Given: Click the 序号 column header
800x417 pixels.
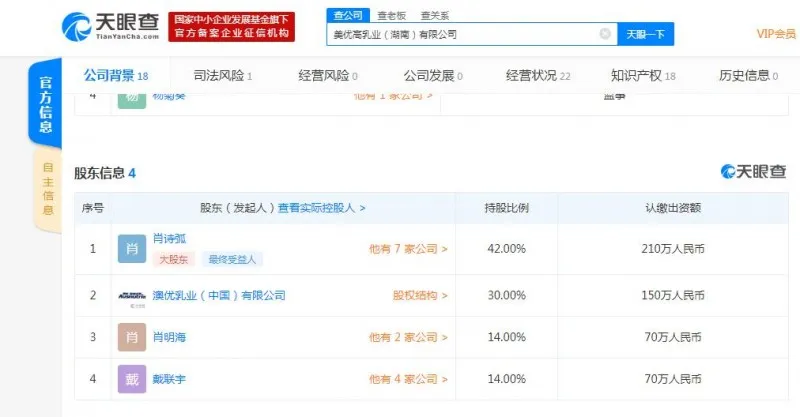Looking at the screenshot, I should 93,208.
